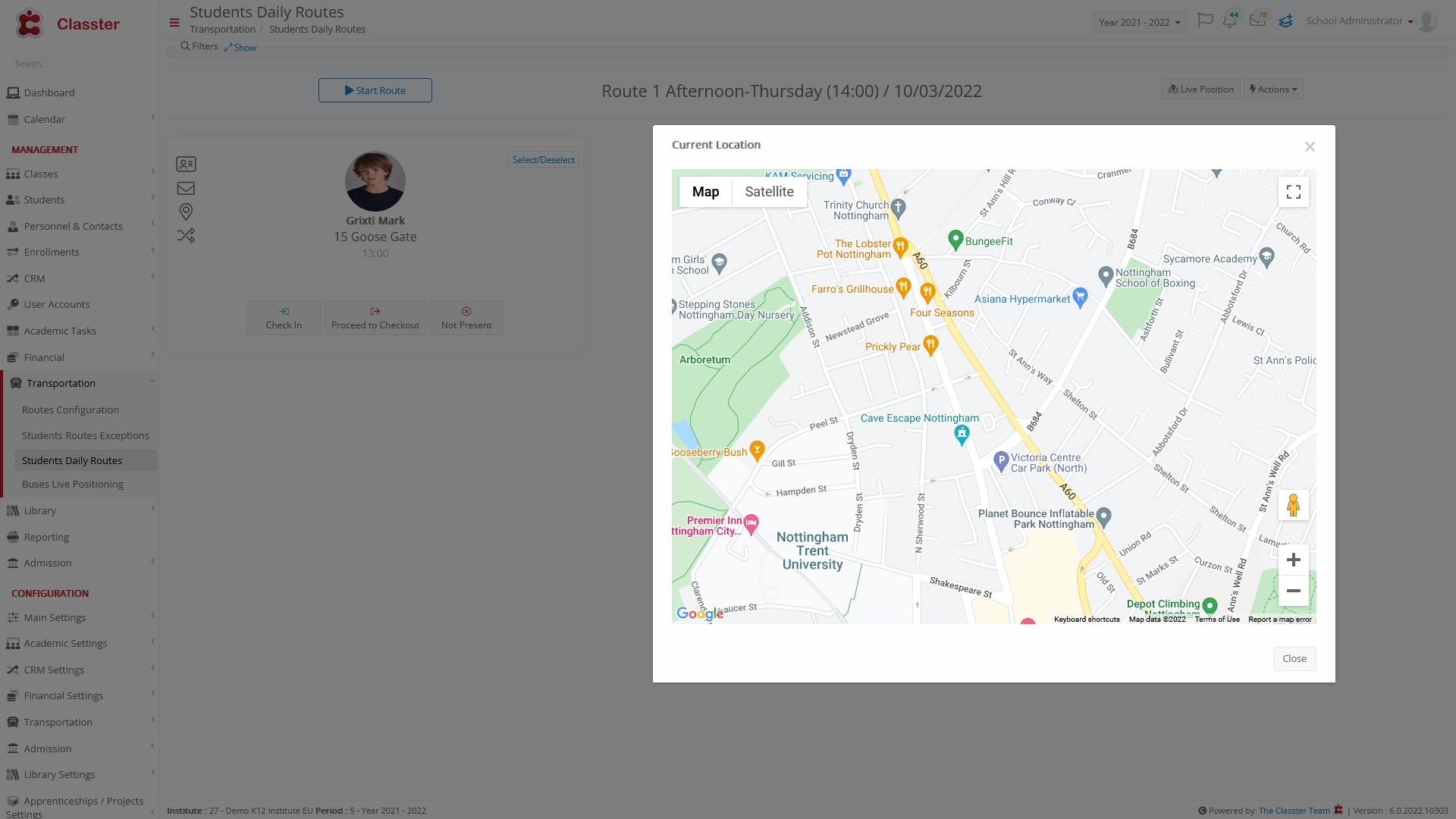Click Street View pegman icon

coord(1293,505)
